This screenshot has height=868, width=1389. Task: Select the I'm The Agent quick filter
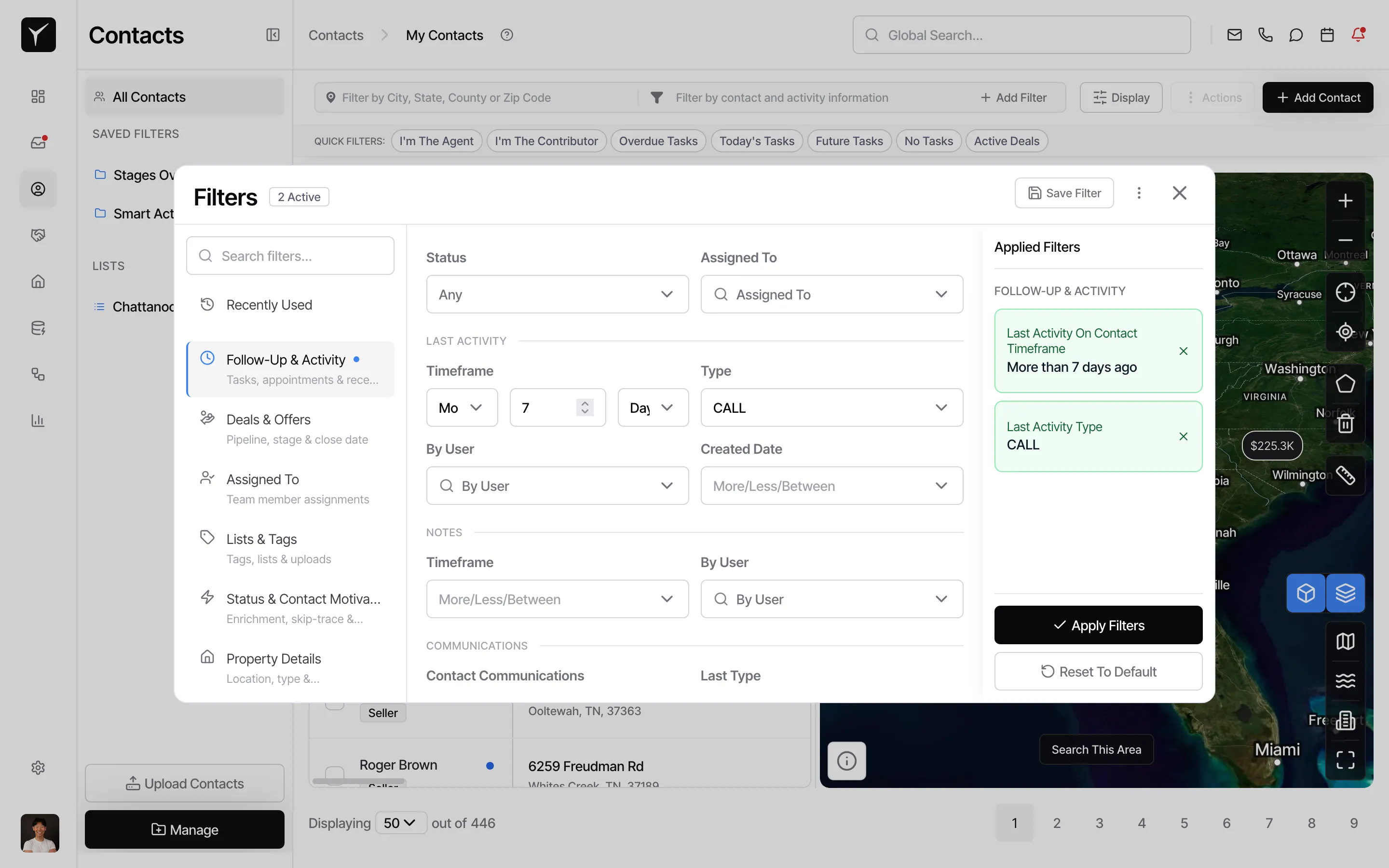point(436,141)
